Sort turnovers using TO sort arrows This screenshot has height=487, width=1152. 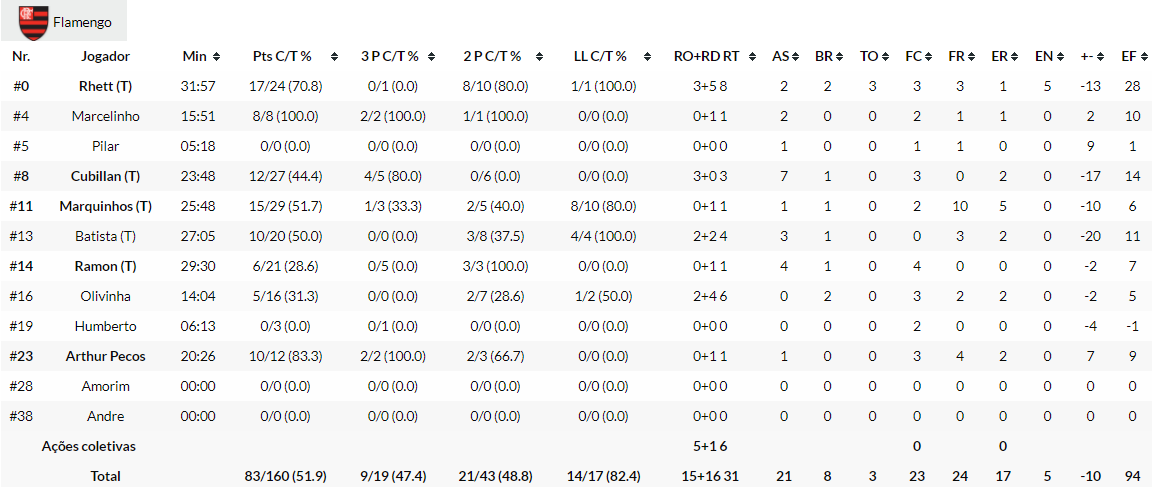[884, 57]
